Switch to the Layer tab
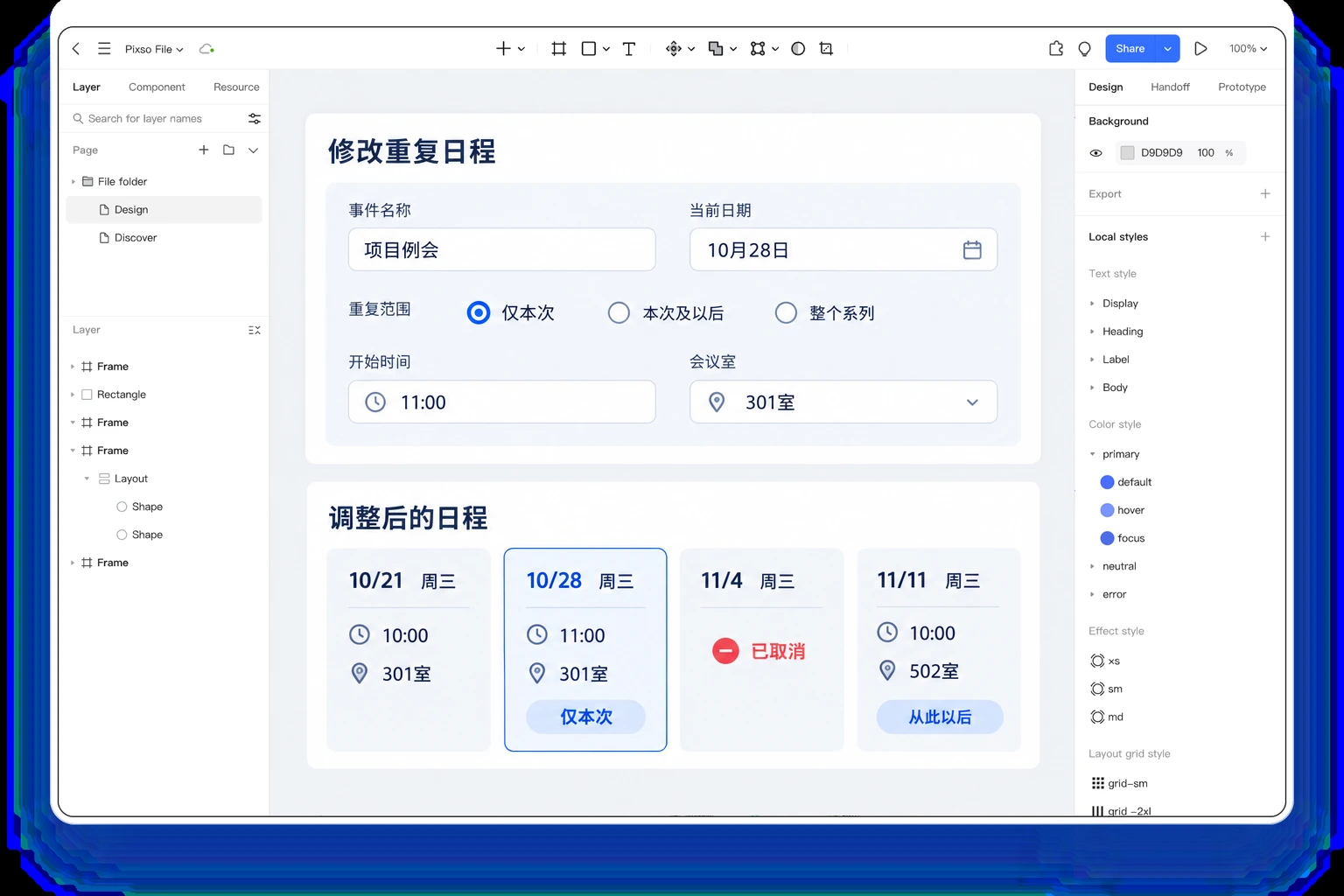 coord(86,87)
